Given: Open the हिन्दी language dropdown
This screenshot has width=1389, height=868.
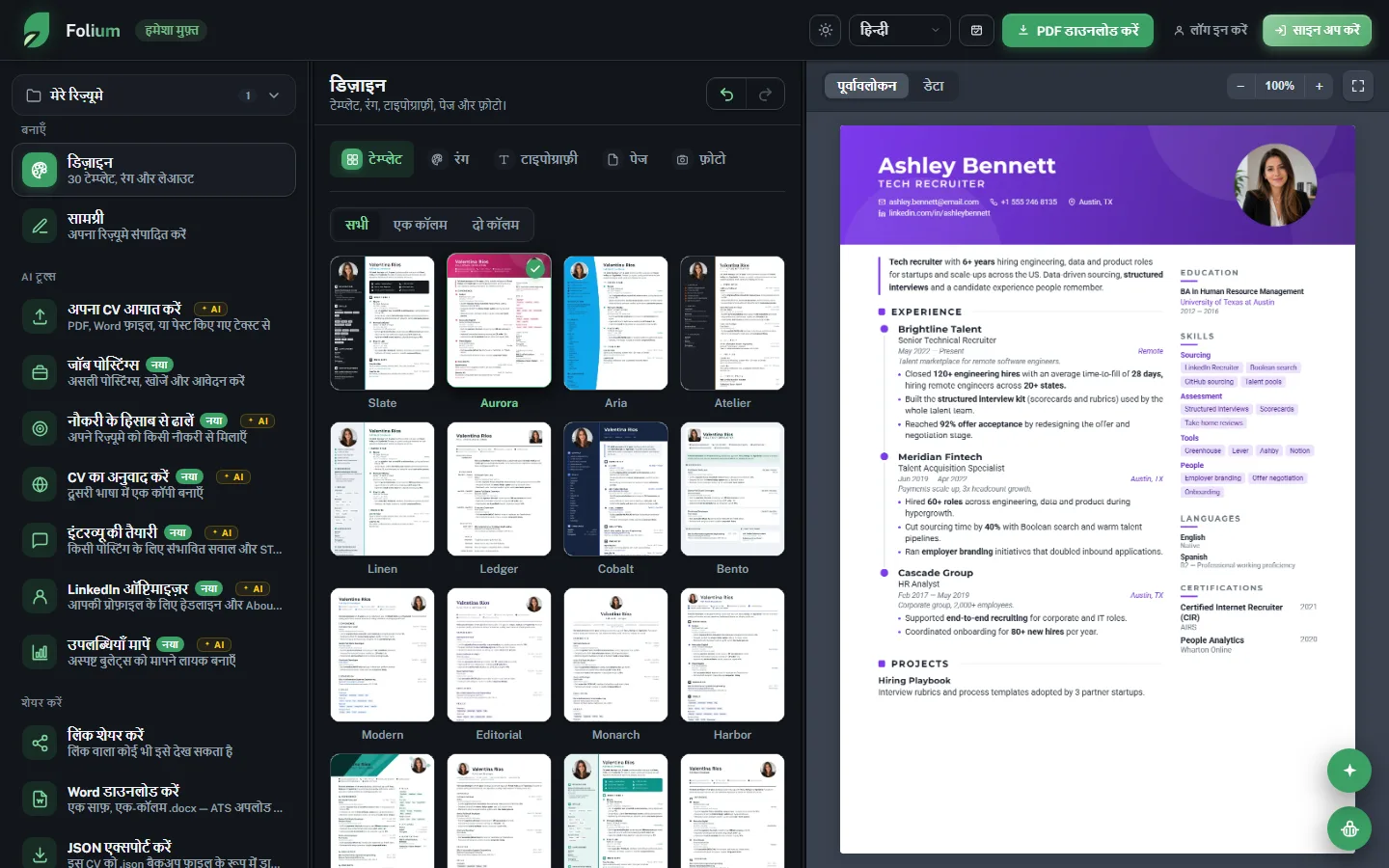Looking at the screenshot, I should click(899, 30).
